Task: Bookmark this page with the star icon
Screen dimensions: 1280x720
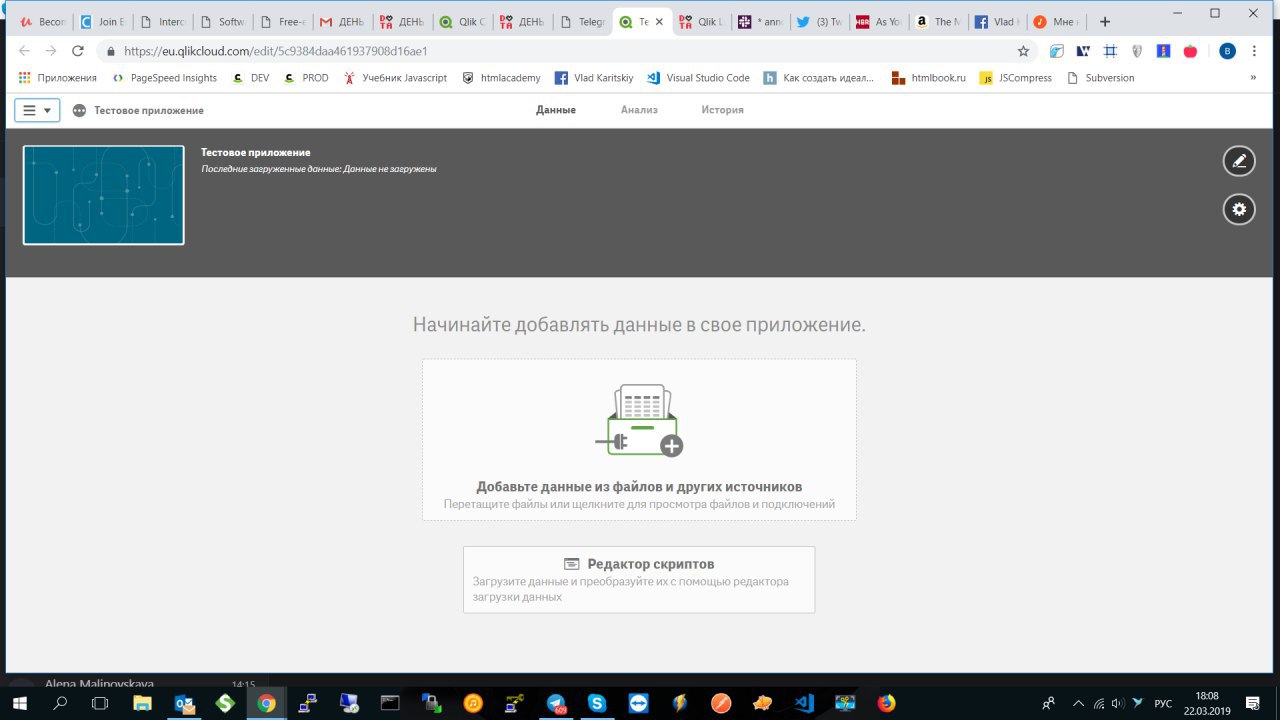Action: tap(1023, 51)
